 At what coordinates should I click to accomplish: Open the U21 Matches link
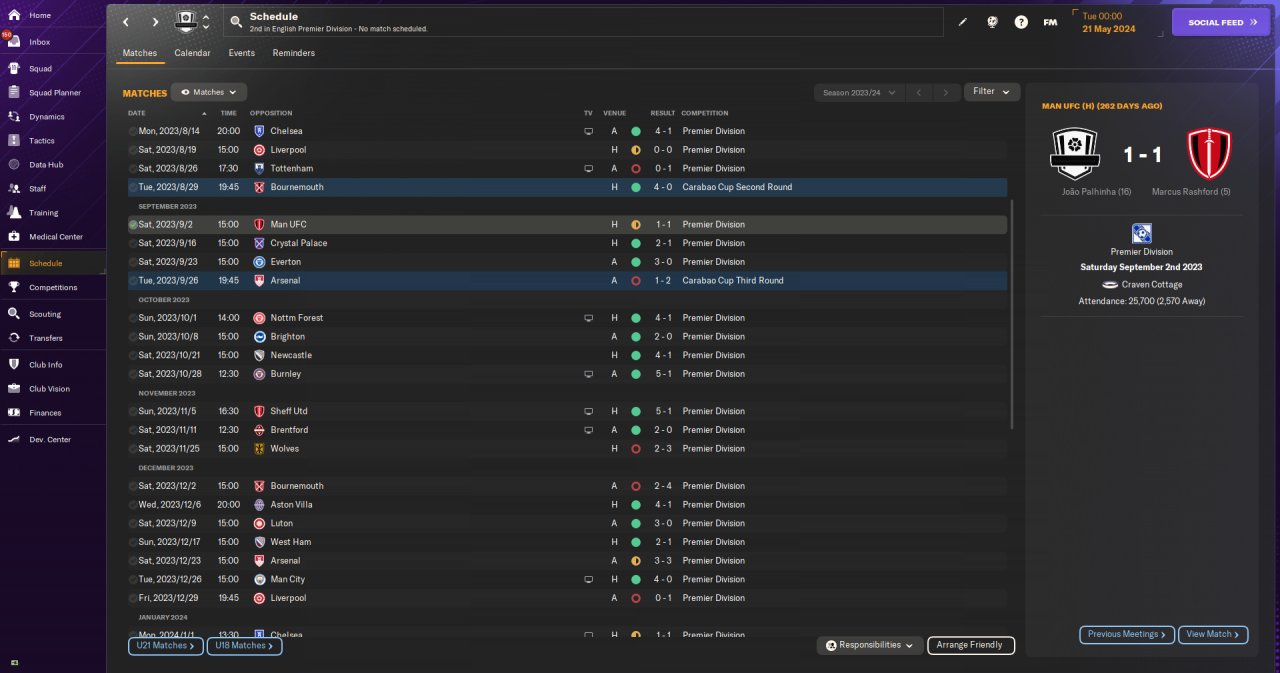[165, 646]
